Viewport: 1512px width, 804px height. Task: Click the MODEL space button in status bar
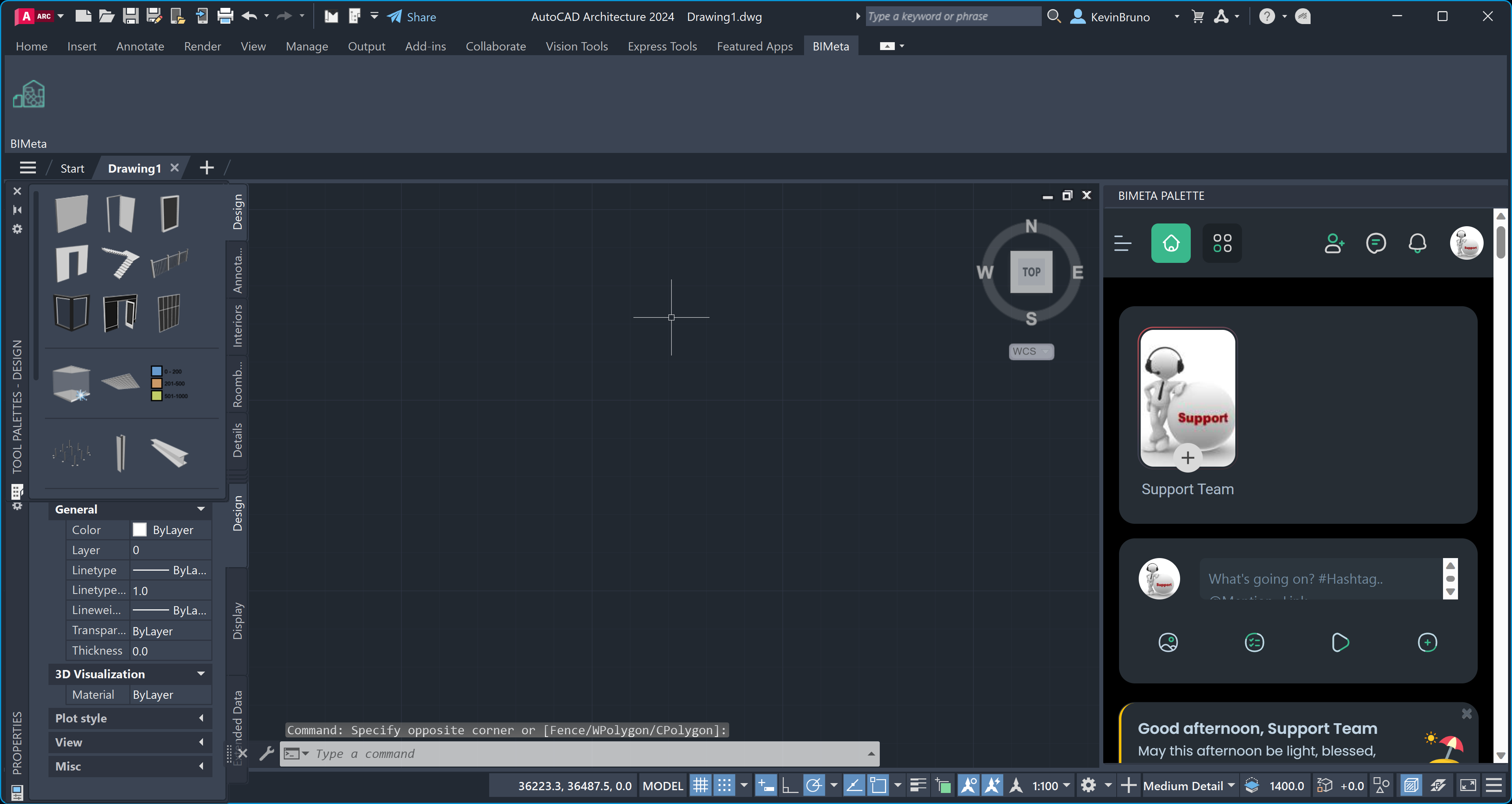pos(663,786)
